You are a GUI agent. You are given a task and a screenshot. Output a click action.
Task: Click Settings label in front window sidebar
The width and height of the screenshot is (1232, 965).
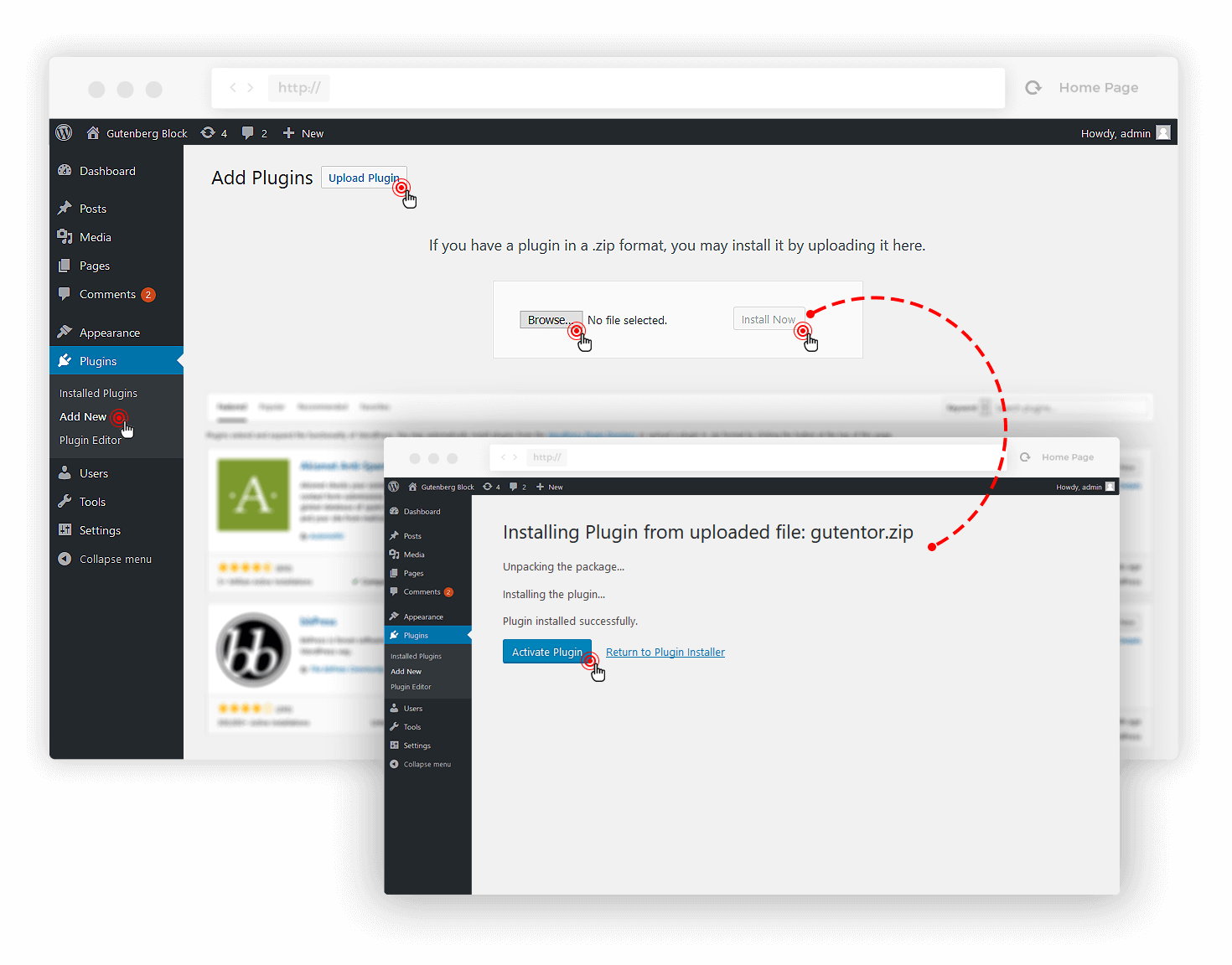tap(417, 746)
